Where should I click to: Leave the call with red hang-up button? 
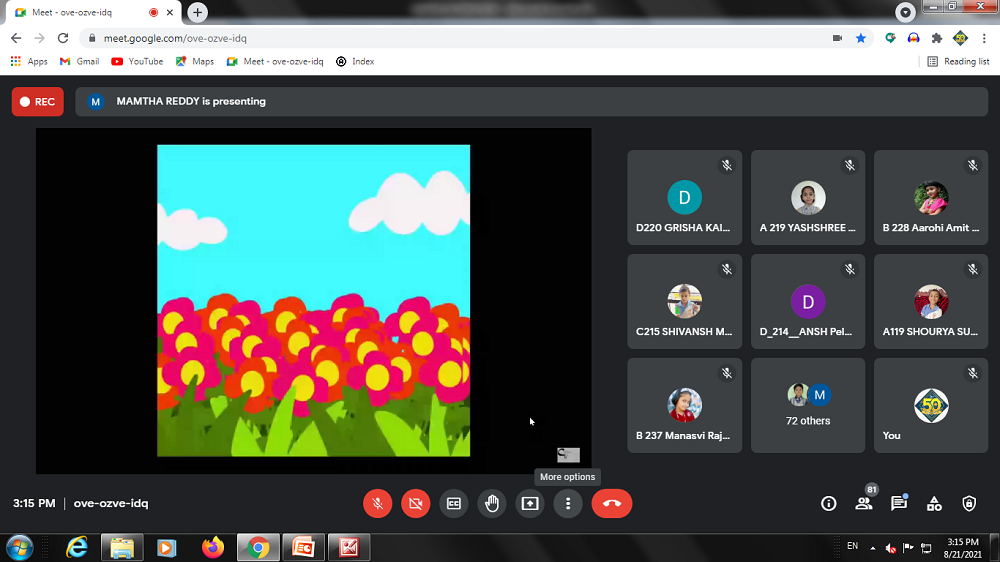(612, 504)
